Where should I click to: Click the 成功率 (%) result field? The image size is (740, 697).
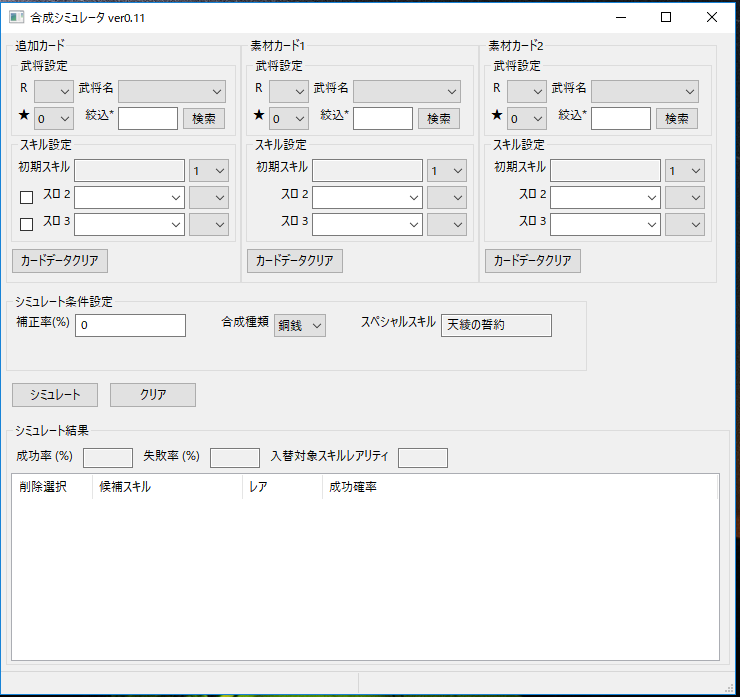108,458
